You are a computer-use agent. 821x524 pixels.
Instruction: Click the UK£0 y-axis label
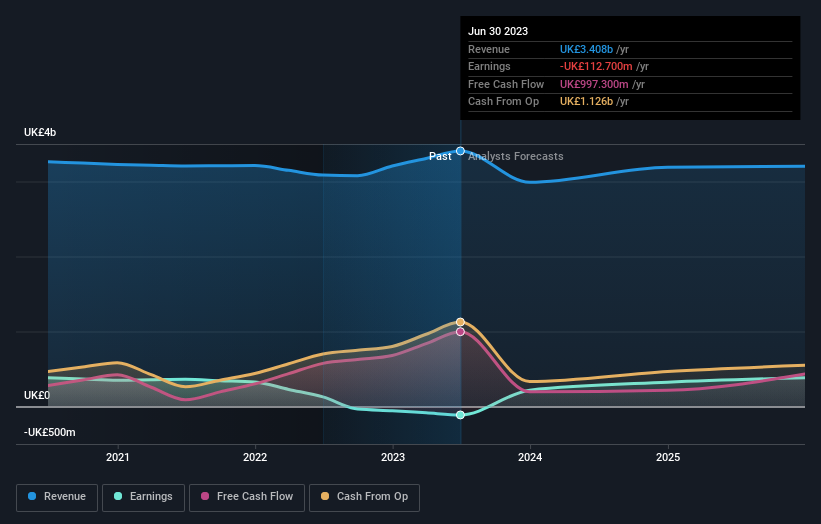[37, 395]
